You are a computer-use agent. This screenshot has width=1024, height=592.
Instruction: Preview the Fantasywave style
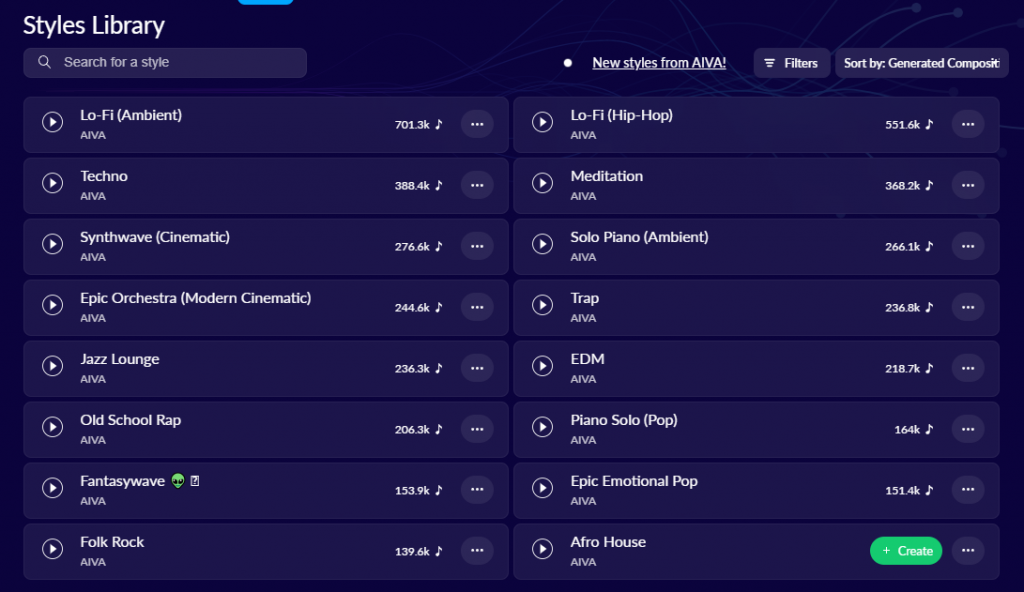point(52,488)
